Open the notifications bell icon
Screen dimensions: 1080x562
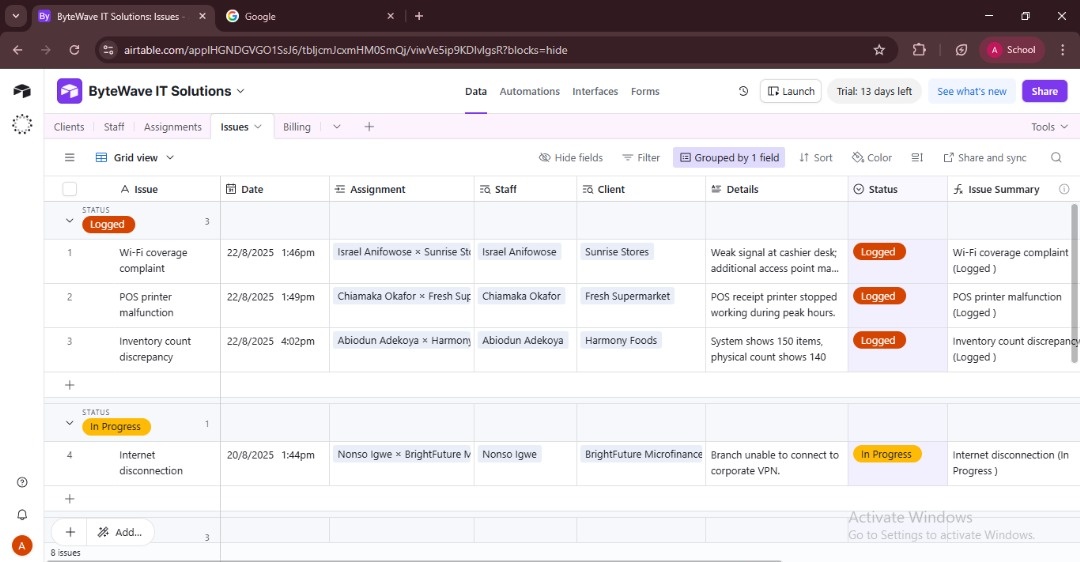point(22,514)
